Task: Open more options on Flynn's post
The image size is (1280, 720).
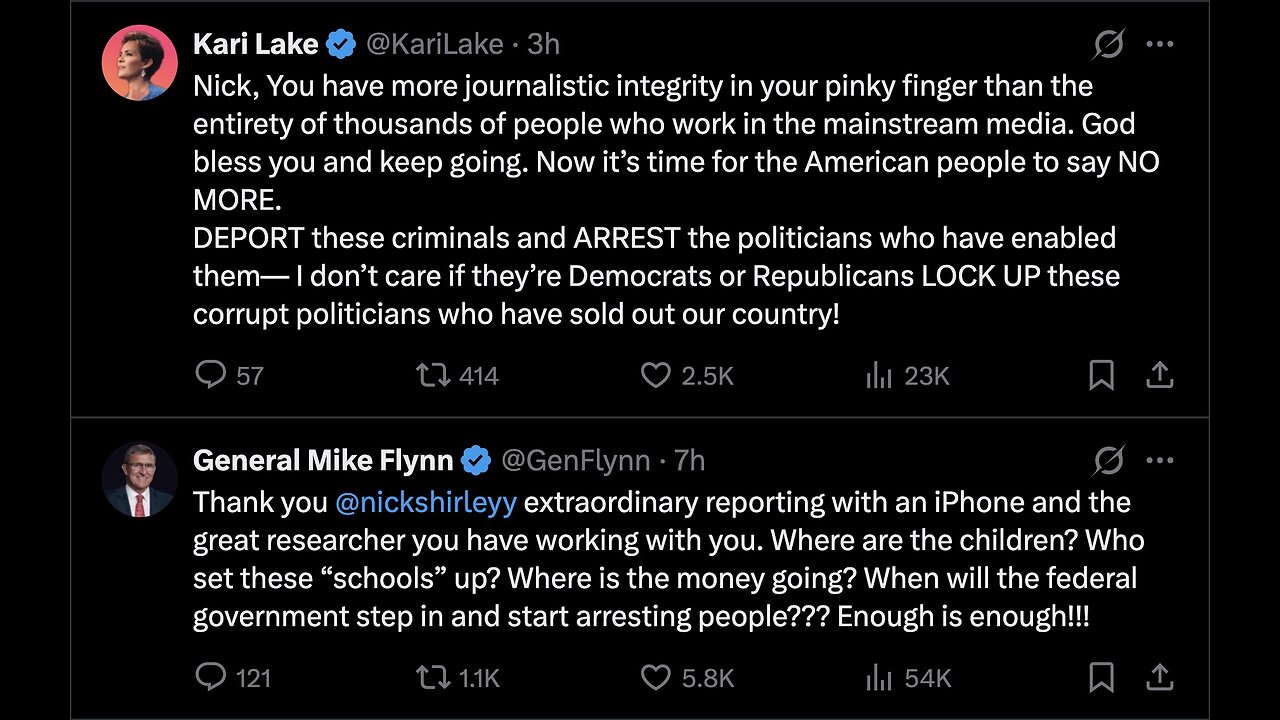Action: (x=1159, y=460)
